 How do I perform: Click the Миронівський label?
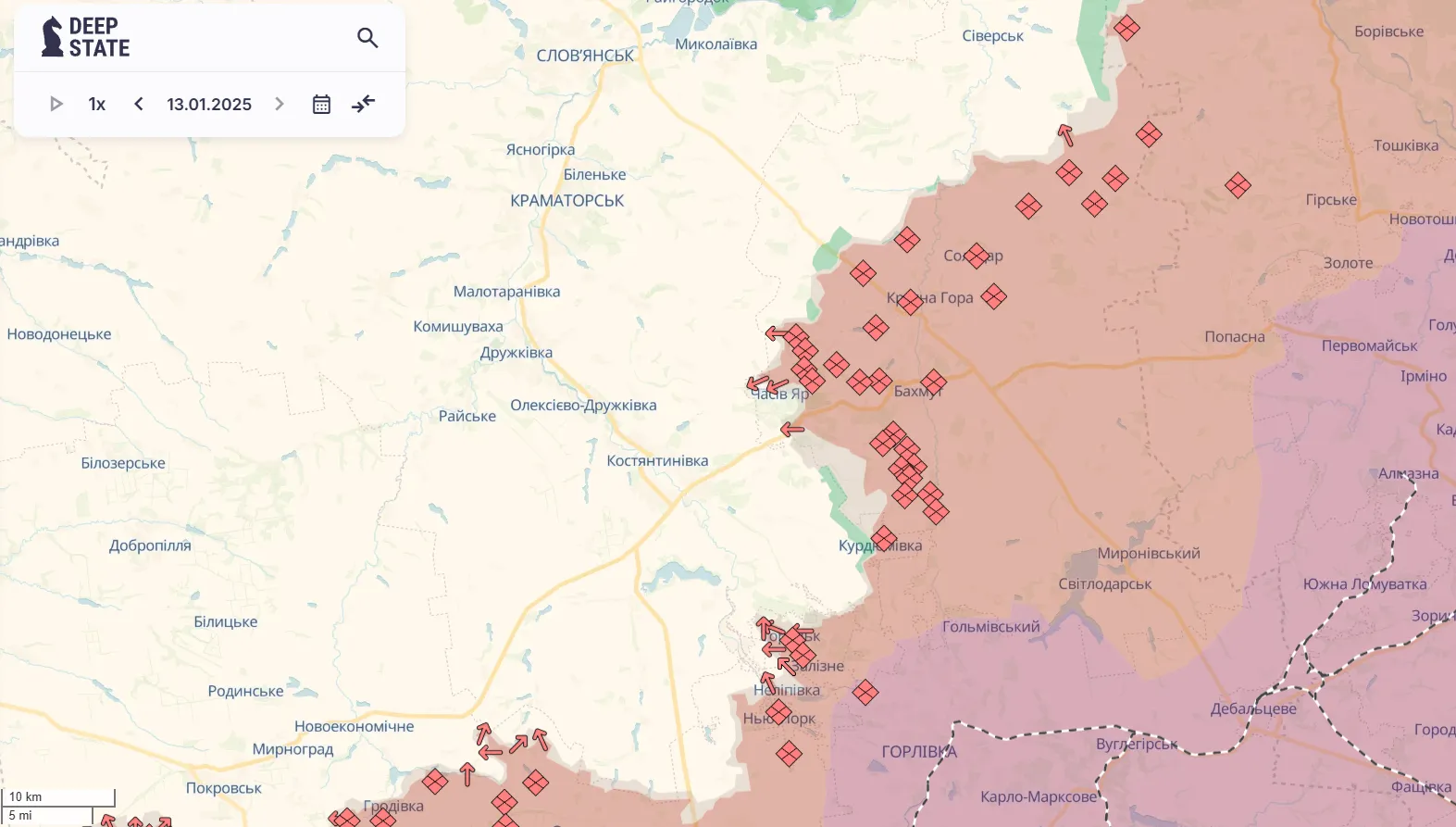(x=1149, y=553)
